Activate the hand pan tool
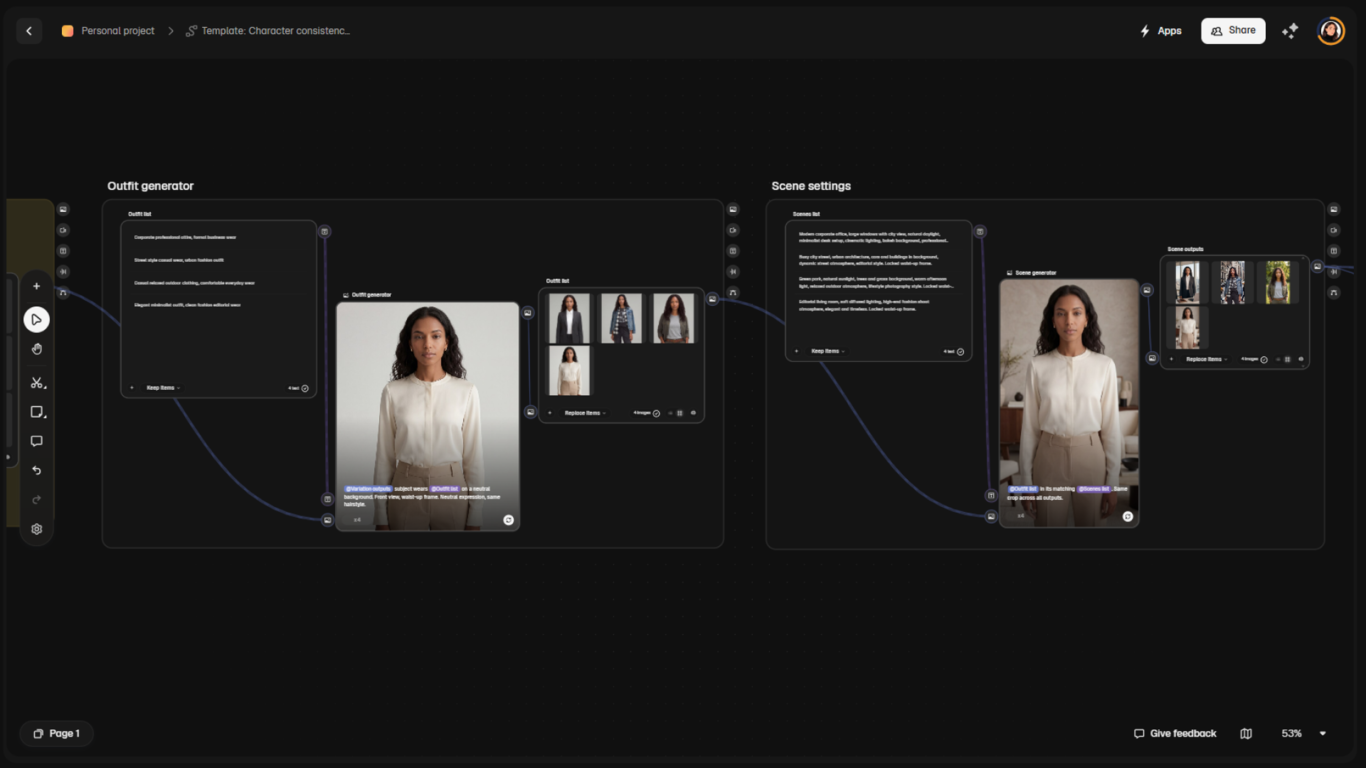 (x=37, y=350)
